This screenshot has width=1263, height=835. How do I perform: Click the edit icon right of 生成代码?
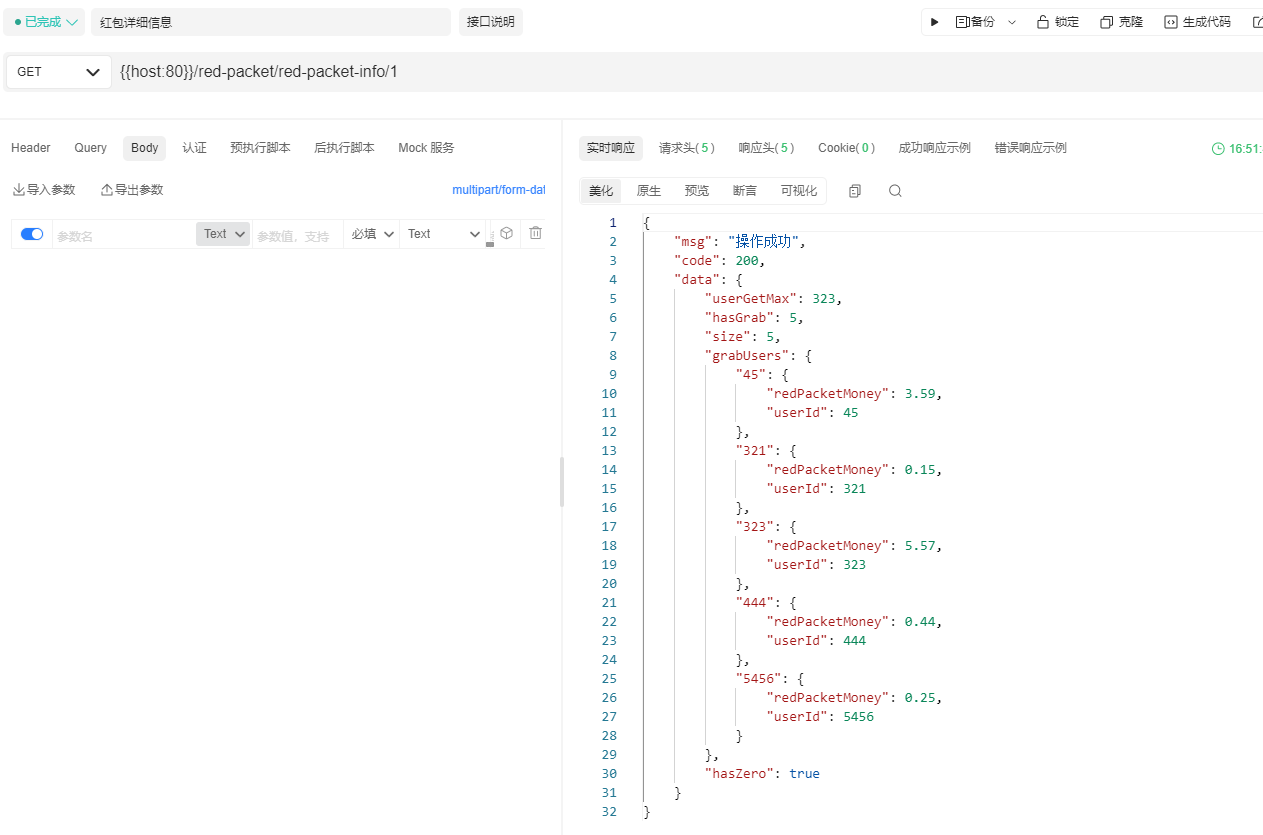1256,22
